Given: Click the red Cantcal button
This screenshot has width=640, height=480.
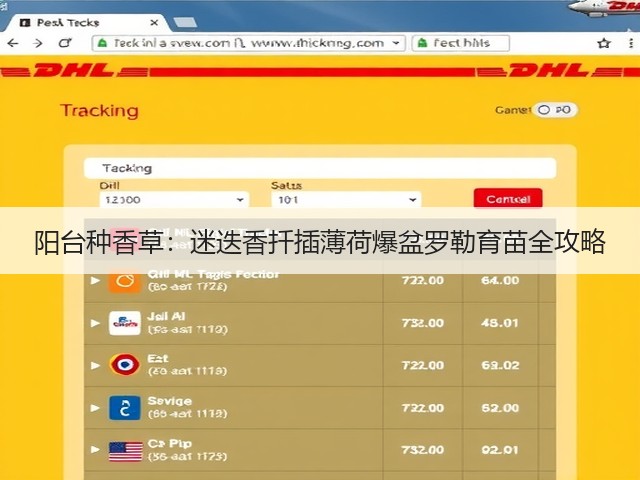Looking at the screenshot, I should 508,199.
